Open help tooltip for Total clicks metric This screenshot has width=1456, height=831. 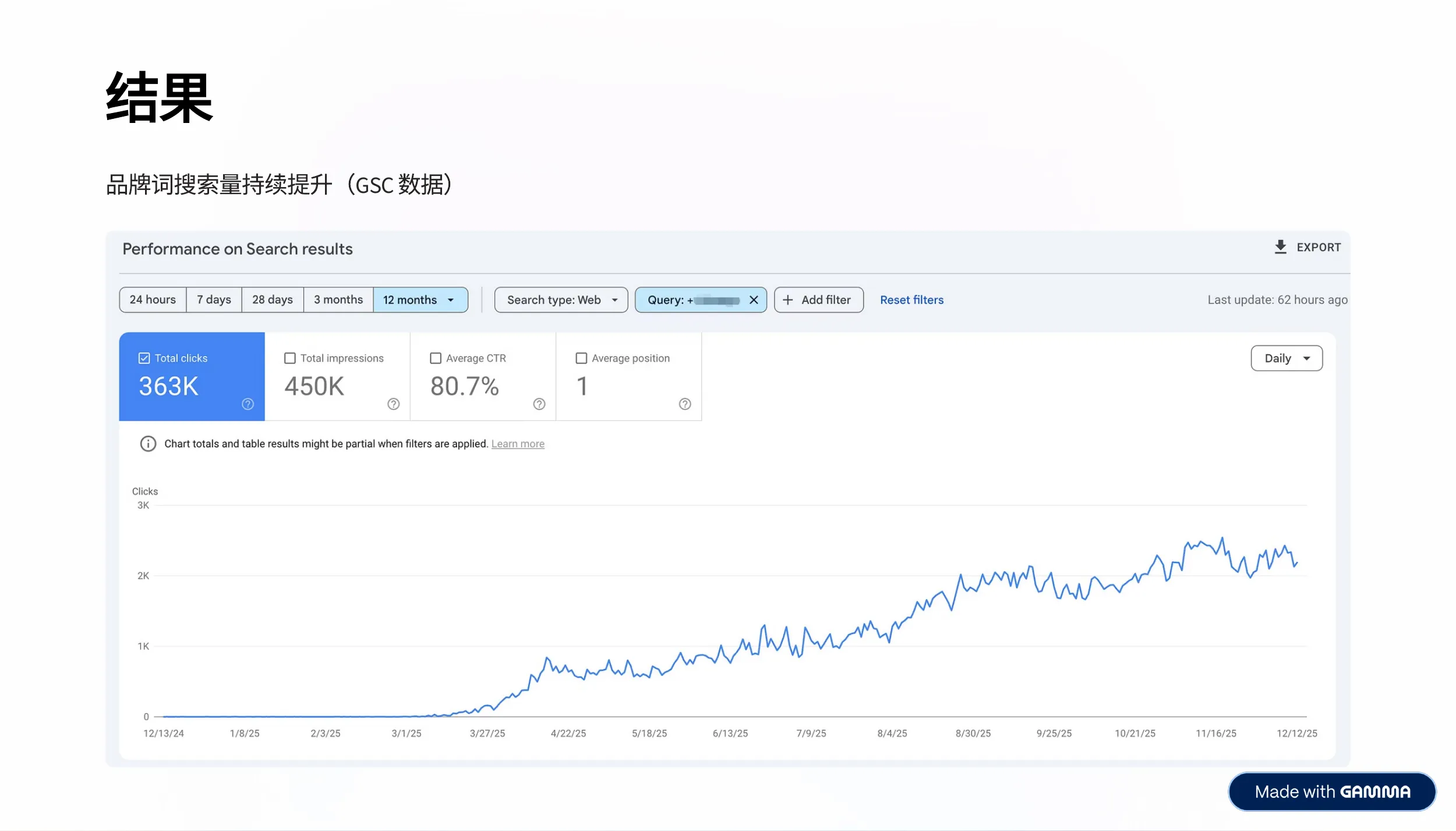(x=247, y=403)
